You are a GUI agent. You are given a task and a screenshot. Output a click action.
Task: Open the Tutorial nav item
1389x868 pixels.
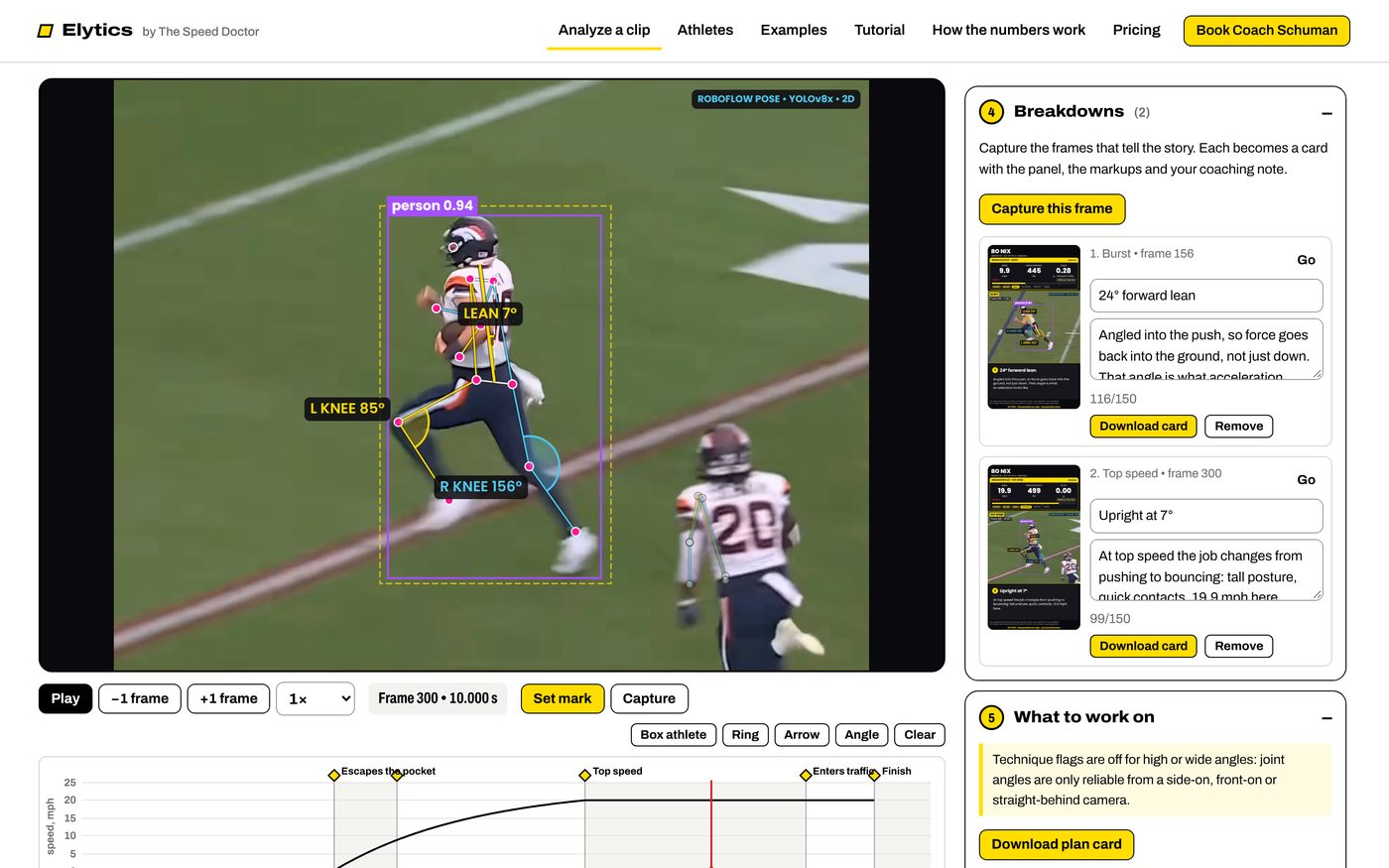880,30
